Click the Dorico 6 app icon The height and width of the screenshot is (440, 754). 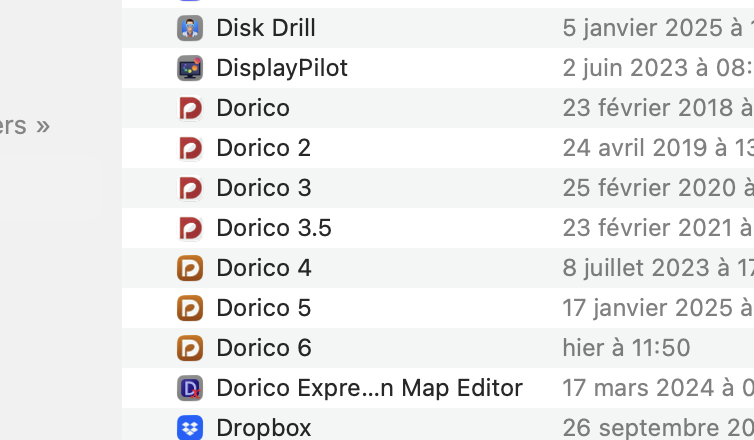pos(190,348)
